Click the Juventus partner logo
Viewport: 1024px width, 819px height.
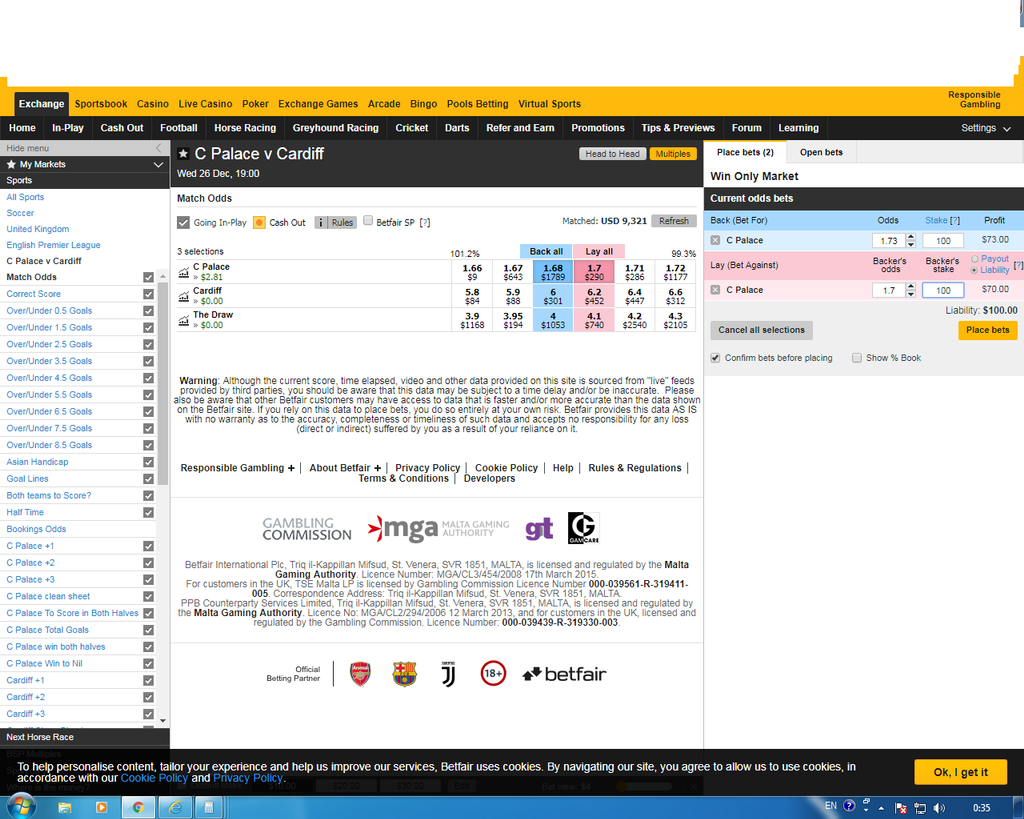(x=448, y=674)
